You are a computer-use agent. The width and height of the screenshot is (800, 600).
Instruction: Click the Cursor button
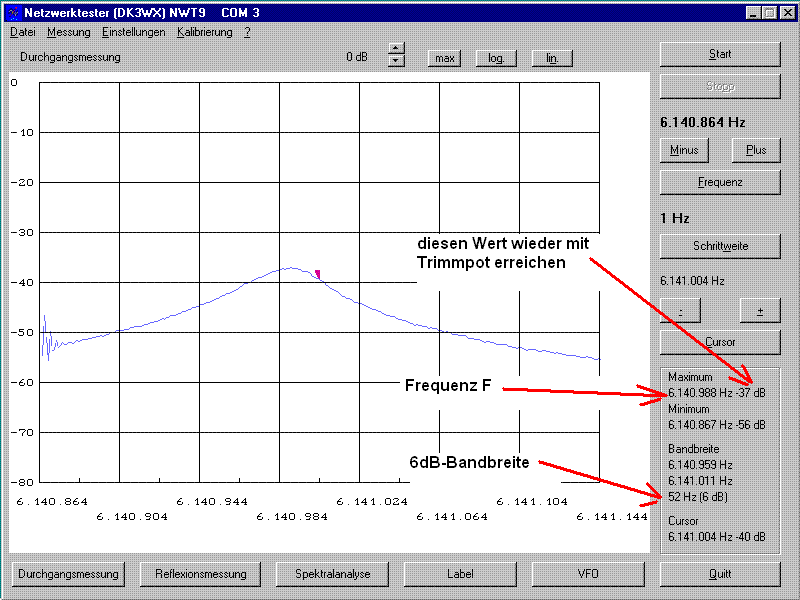pos(719,342)
